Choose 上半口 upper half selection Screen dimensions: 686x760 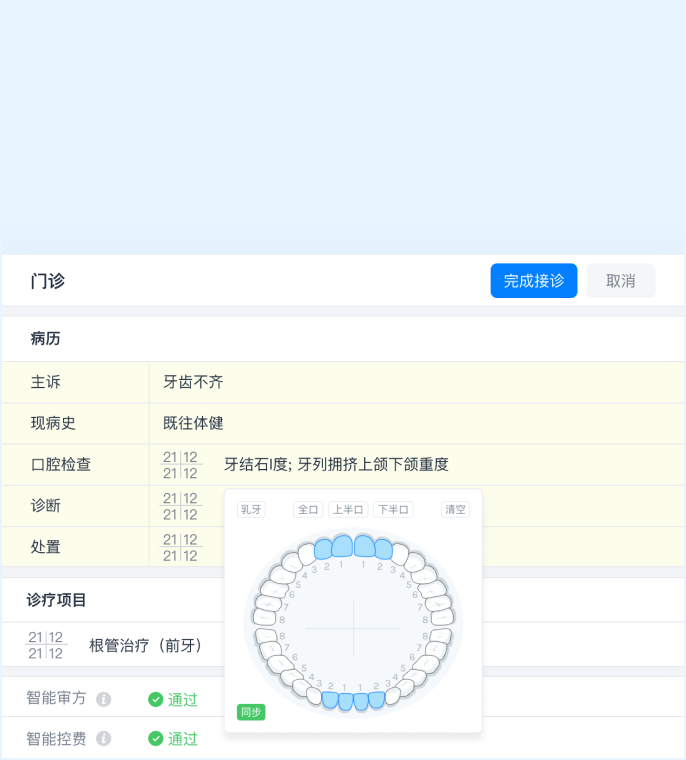348,509
